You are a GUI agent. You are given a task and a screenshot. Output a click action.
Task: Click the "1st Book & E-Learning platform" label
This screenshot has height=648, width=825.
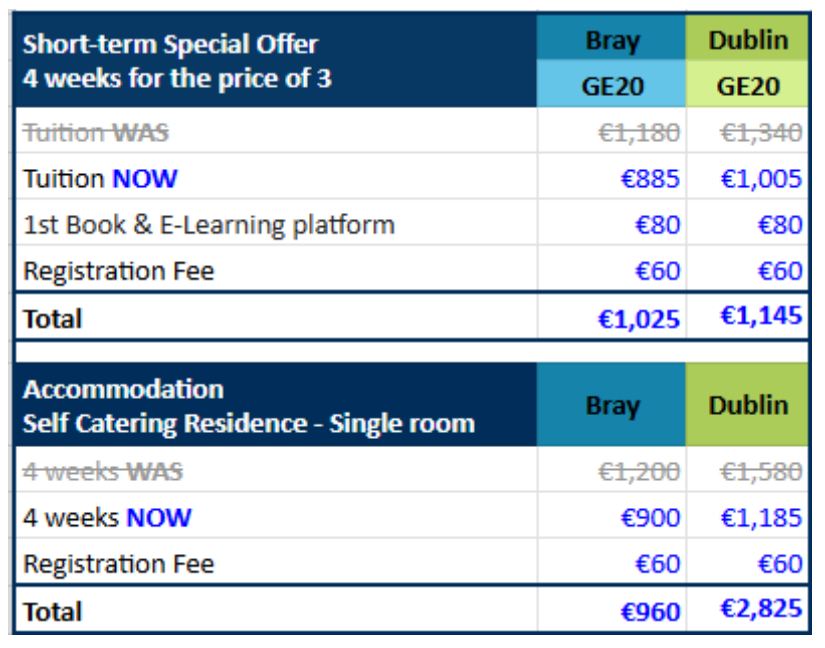[x=209, y=225]
